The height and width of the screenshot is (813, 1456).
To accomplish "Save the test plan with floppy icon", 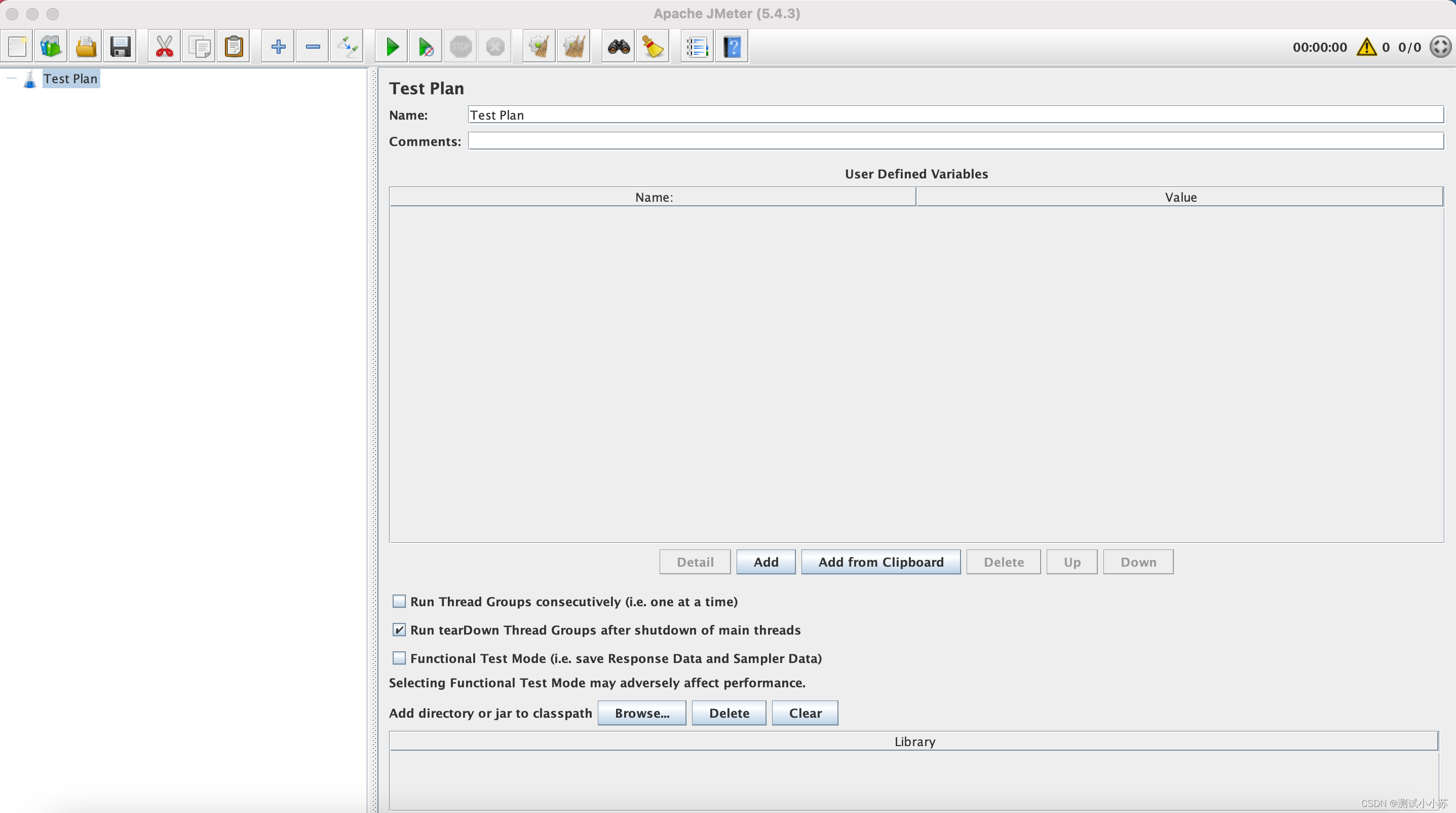I will 120,46.
